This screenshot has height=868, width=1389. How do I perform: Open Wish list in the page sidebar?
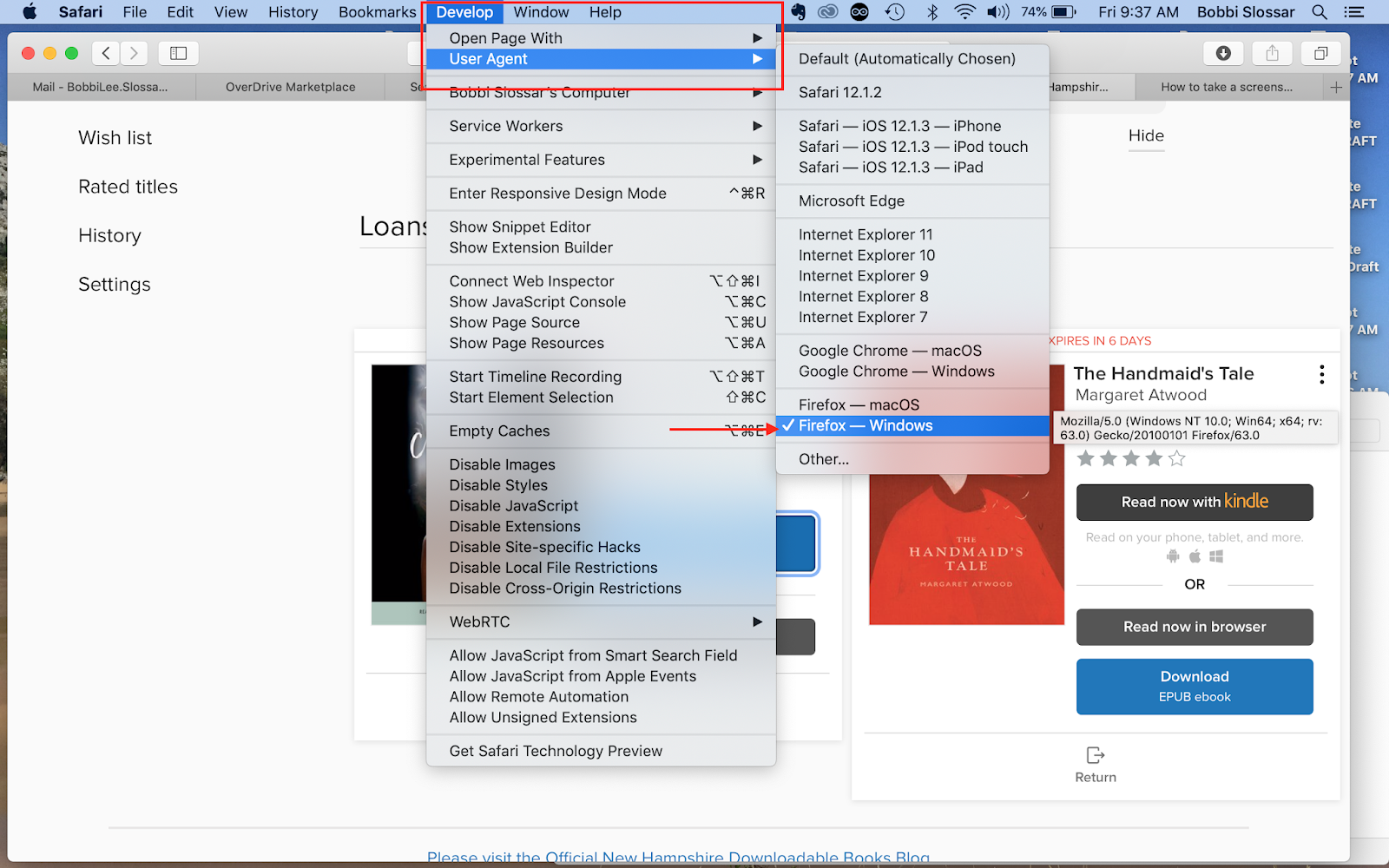point(115,138)
